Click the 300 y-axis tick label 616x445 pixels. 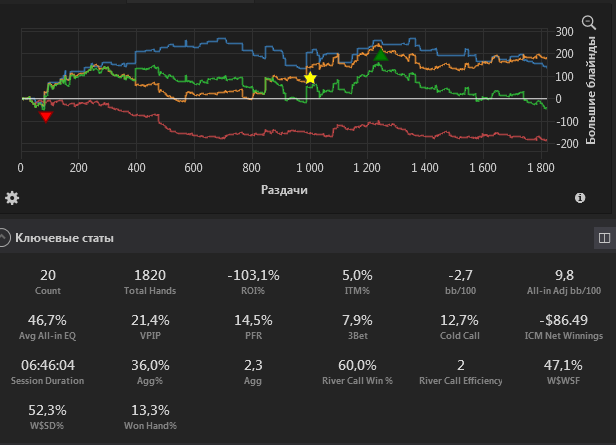565,32
